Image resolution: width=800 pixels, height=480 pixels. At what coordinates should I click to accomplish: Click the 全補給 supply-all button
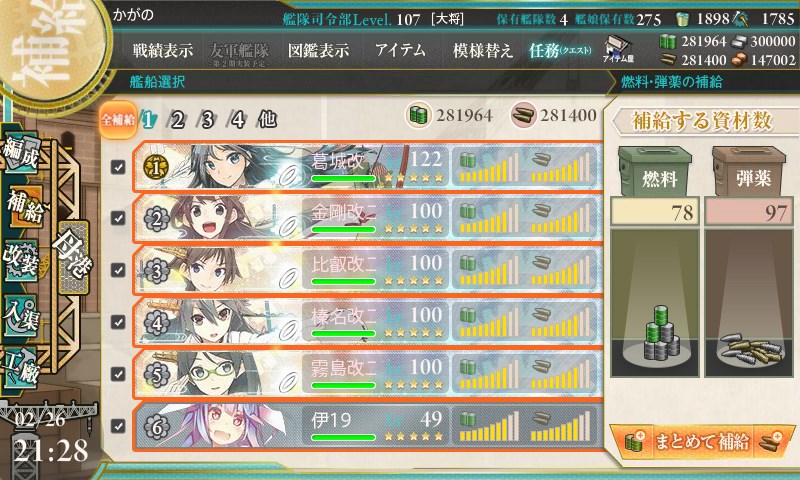point(118,119)
